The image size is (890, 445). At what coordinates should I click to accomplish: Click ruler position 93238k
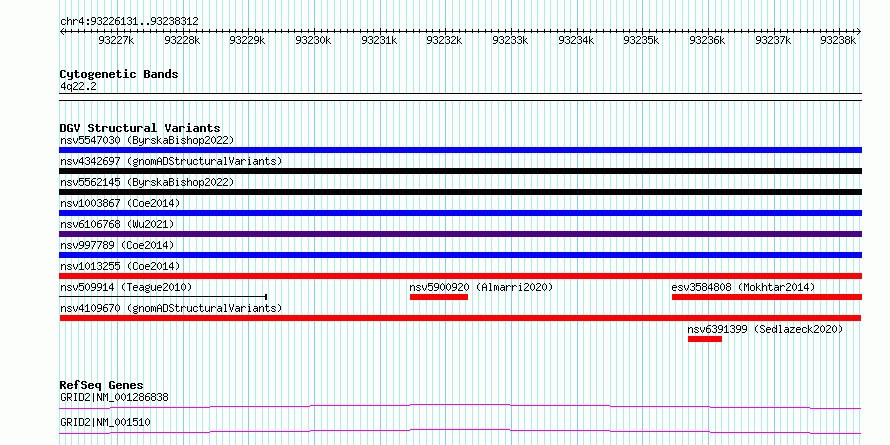(838, 40)
